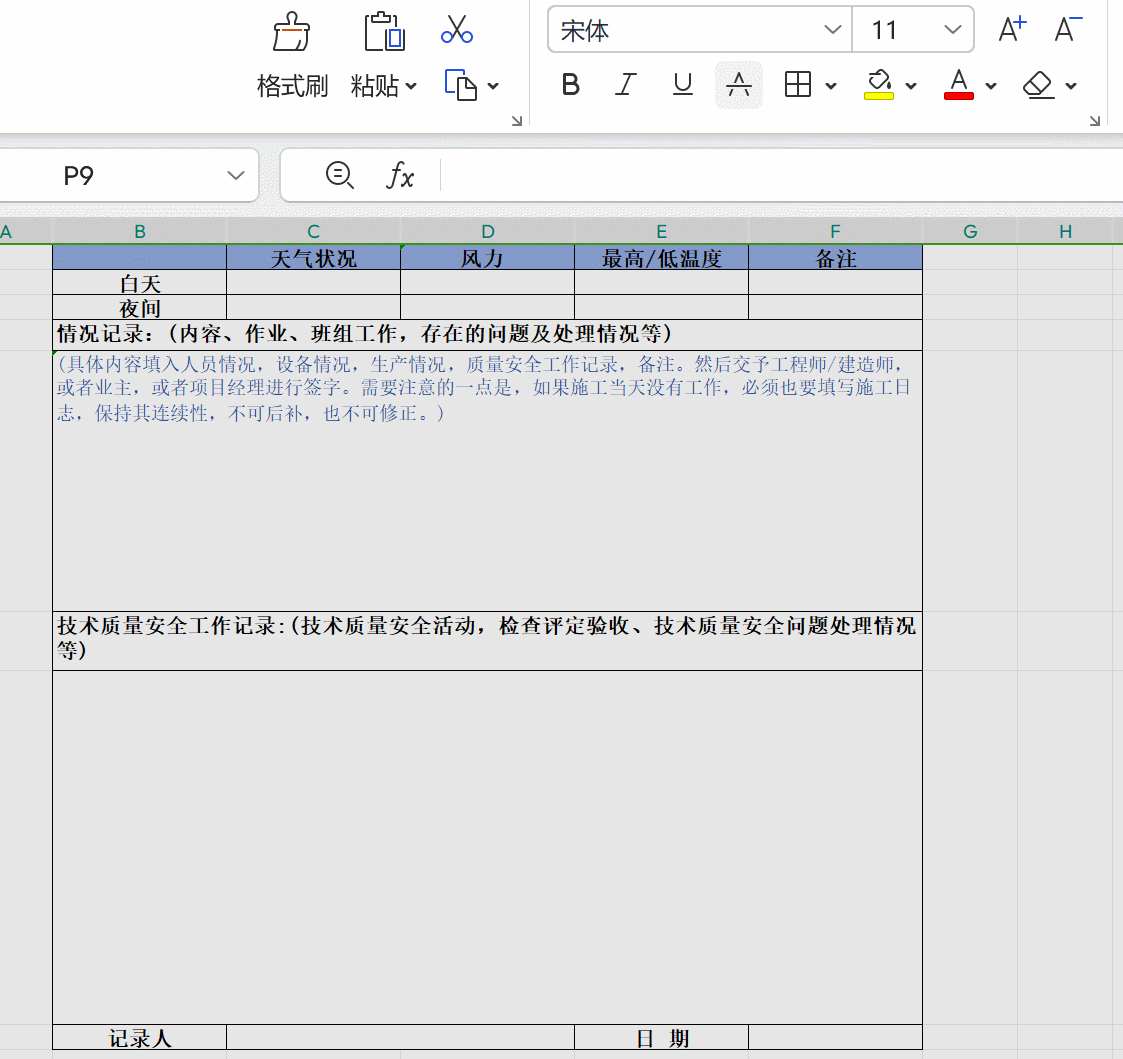Open the font color dropdown arrow
Image resolution: width=1123 pixels, height=1059 pixels.
coord(989,85)
